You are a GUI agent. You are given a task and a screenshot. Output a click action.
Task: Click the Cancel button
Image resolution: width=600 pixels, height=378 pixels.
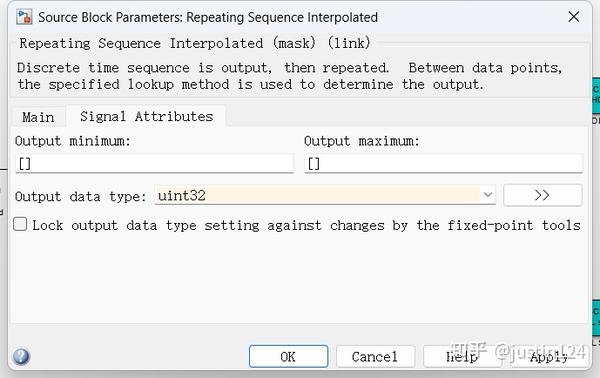375,357
